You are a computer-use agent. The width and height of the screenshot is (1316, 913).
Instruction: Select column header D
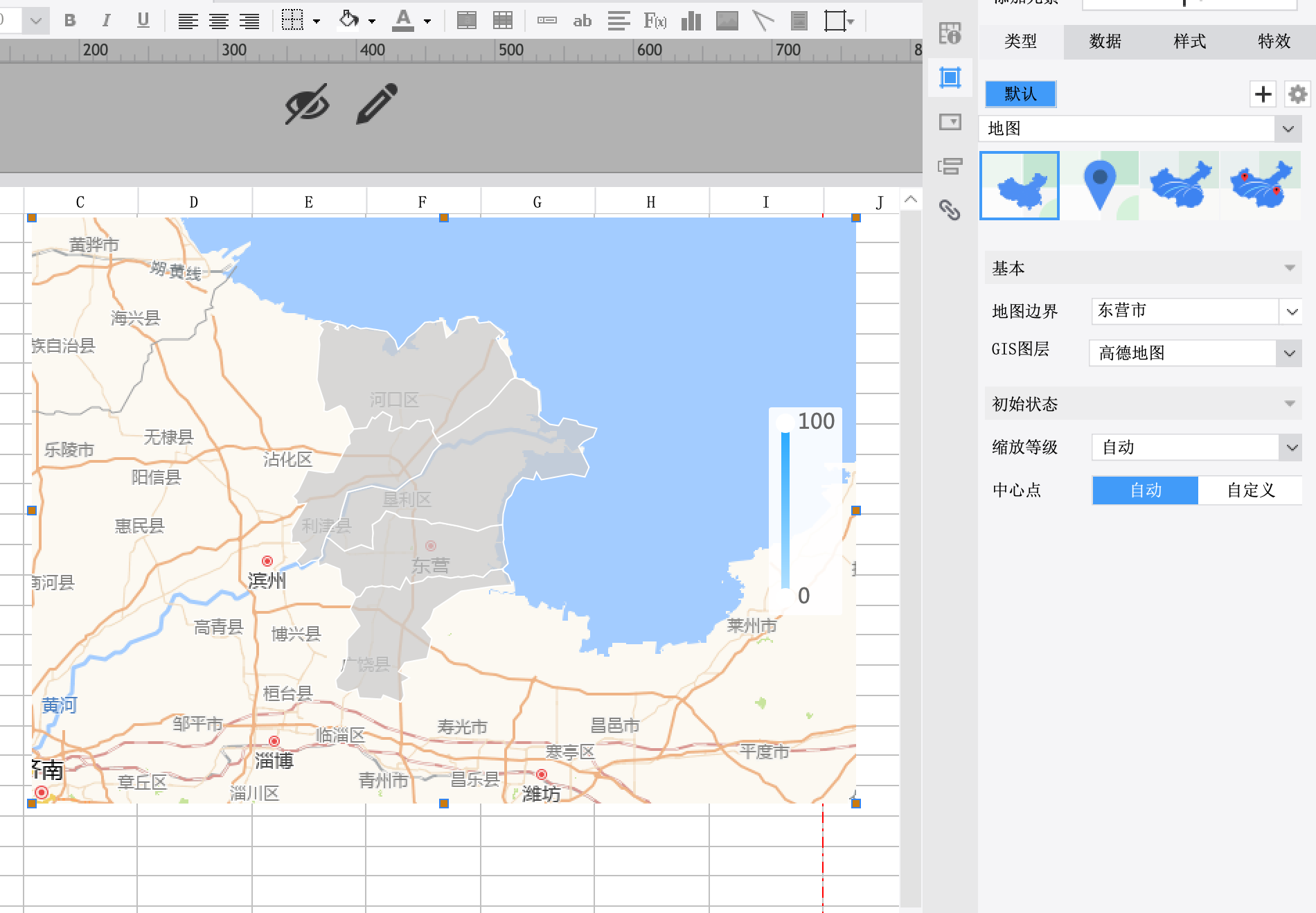[x=195, y=202]
